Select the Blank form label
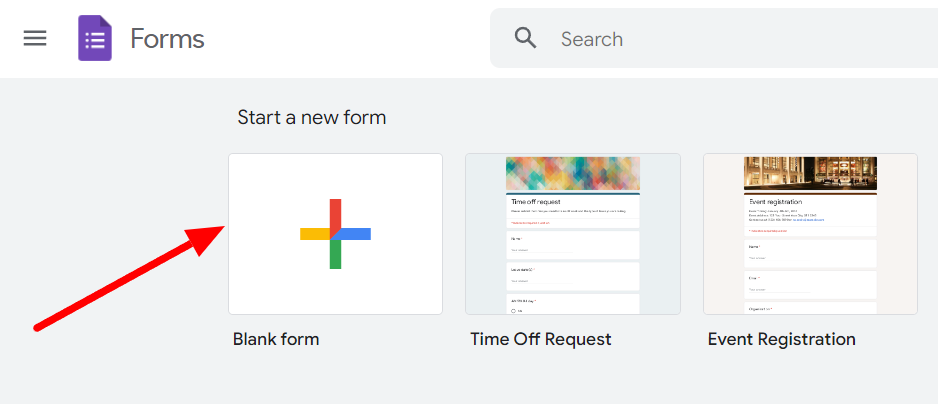938x416 pixels. pos(276,339)
